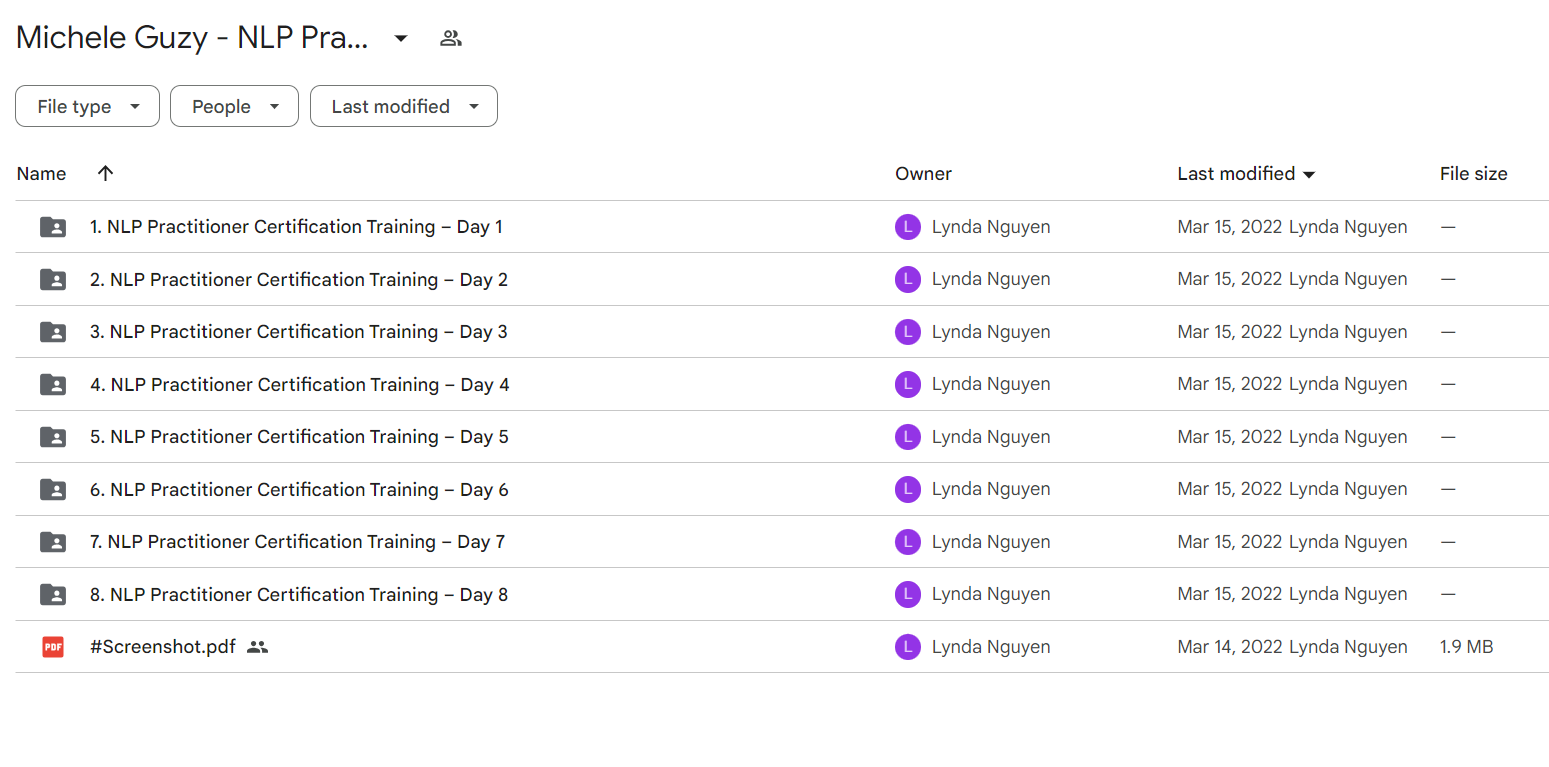Click owner avatar in Day 3 row
Image resolution: width=1549 pixels, height=767 pixels.
click(907, 332)
